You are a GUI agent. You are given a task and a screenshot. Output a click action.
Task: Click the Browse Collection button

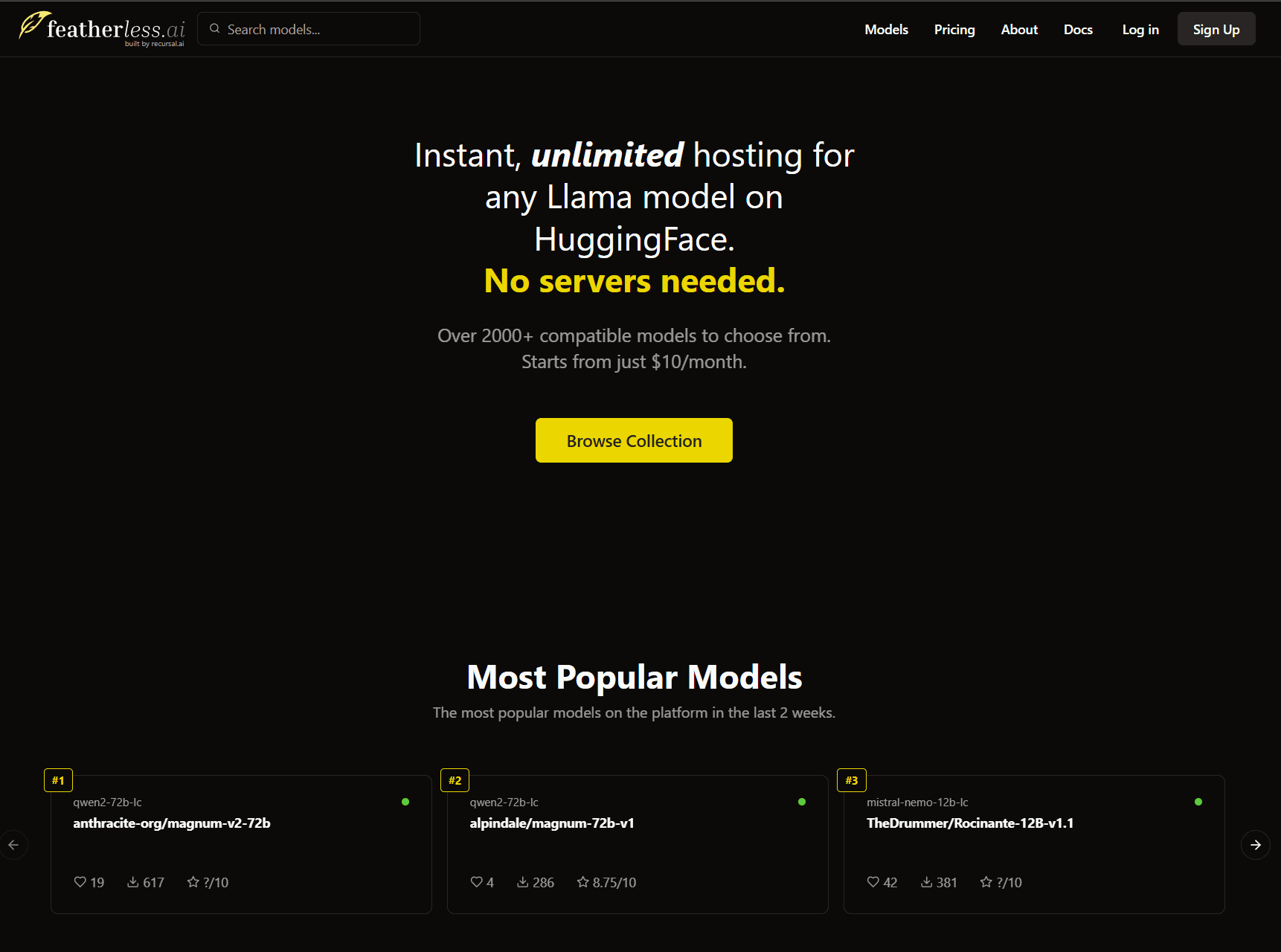(x=634, y=440)
